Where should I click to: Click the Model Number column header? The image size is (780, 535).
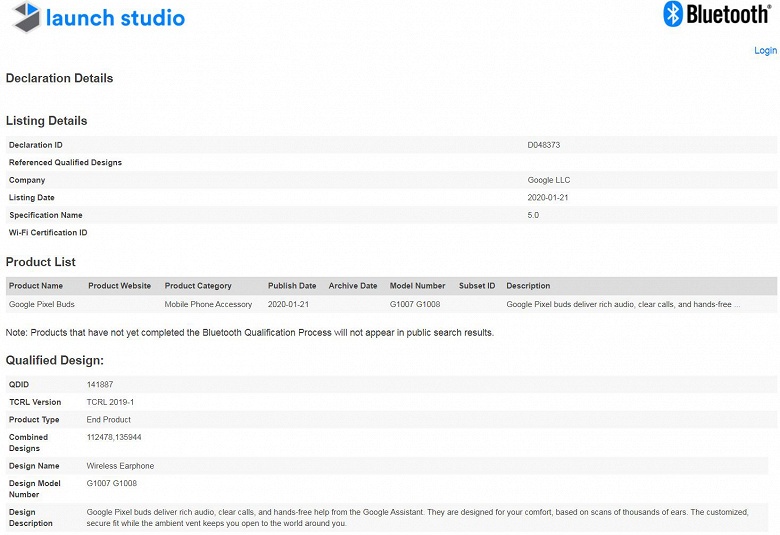(417, 286)
